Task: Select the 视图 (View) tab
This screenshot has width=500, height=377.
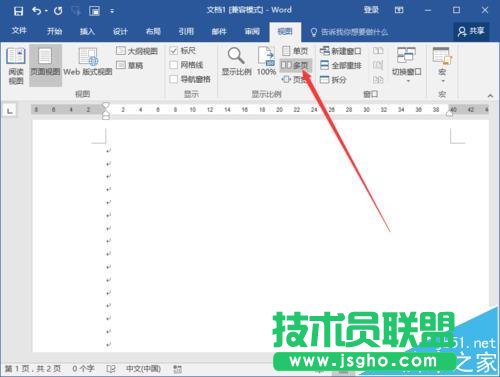Action: point(285,32)
